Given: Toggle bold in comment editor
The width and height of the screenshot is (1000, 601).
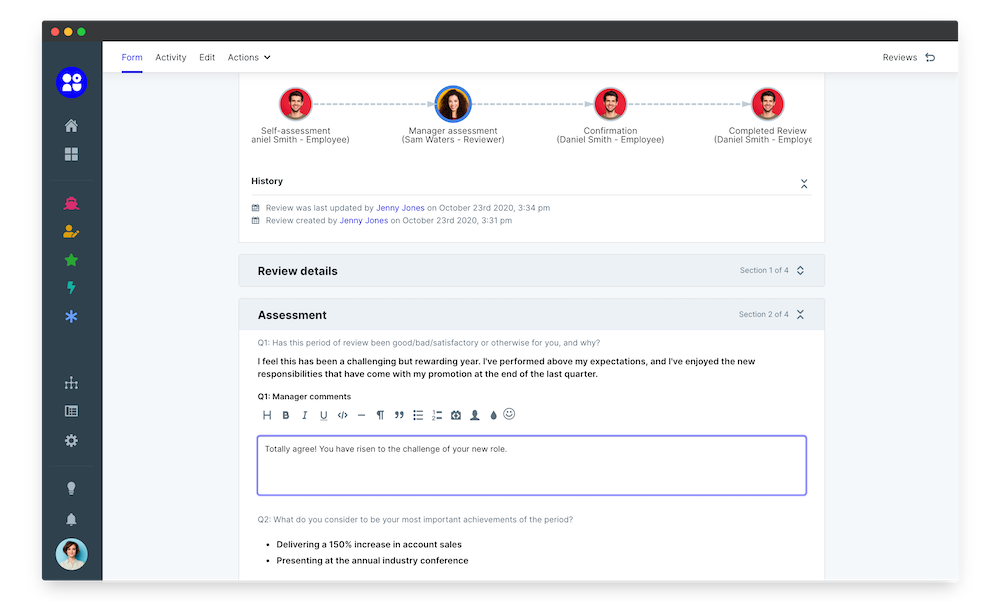Looking at the screenshot, I should (x=286, y=415).
